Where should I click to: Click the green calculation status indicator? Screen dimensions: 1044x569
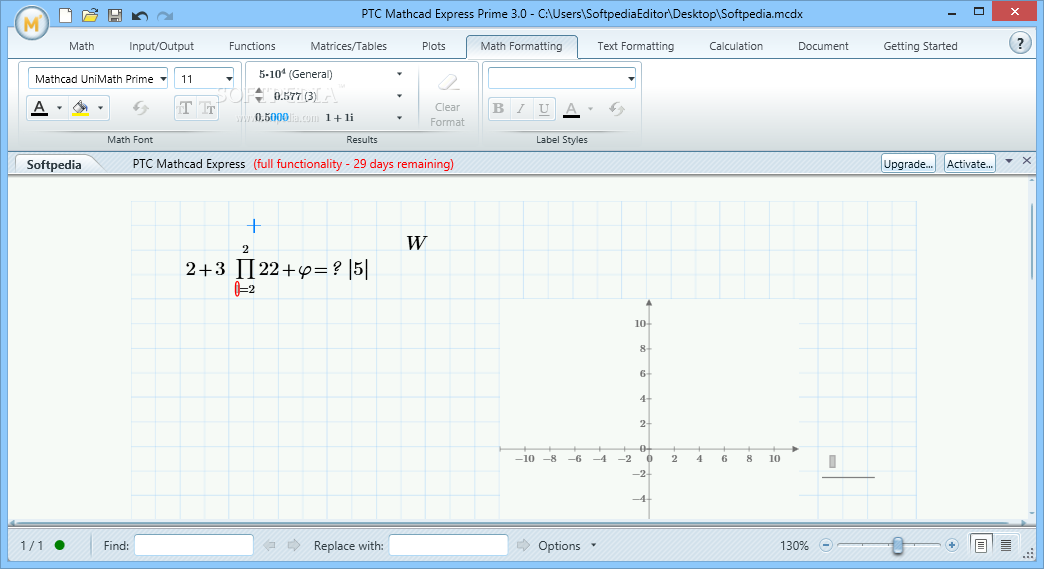pyautogui.click(x=60, y=545)
